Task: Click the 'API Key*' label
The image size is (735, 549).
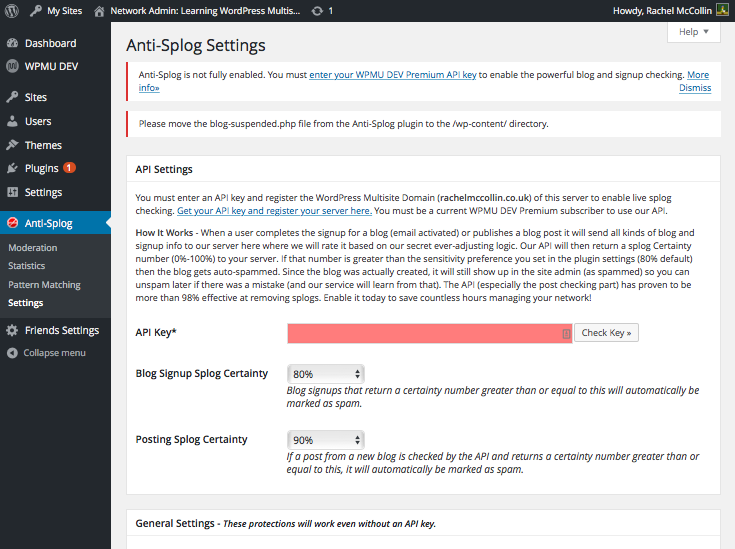Action: point(156,332)
